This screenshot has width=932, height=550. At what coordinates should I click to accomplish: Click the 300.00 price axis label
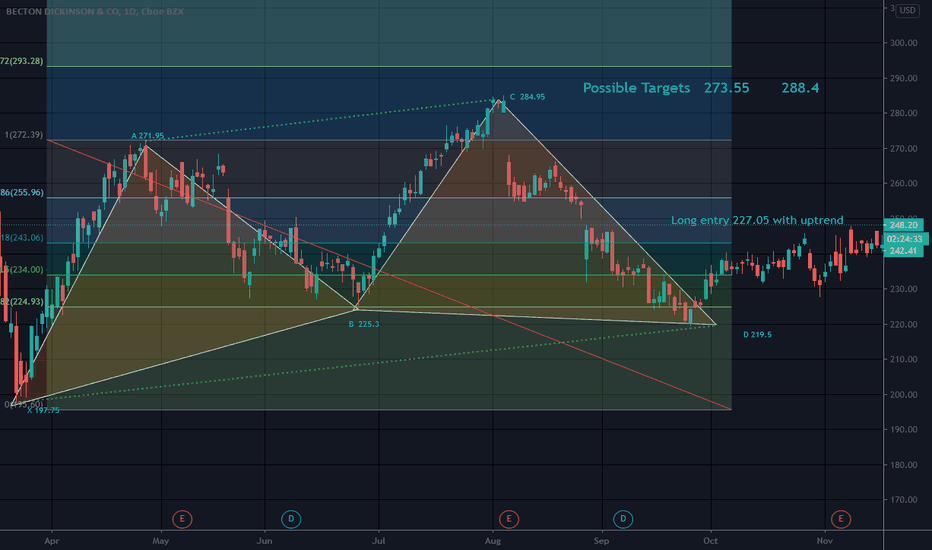pos(903,43)
